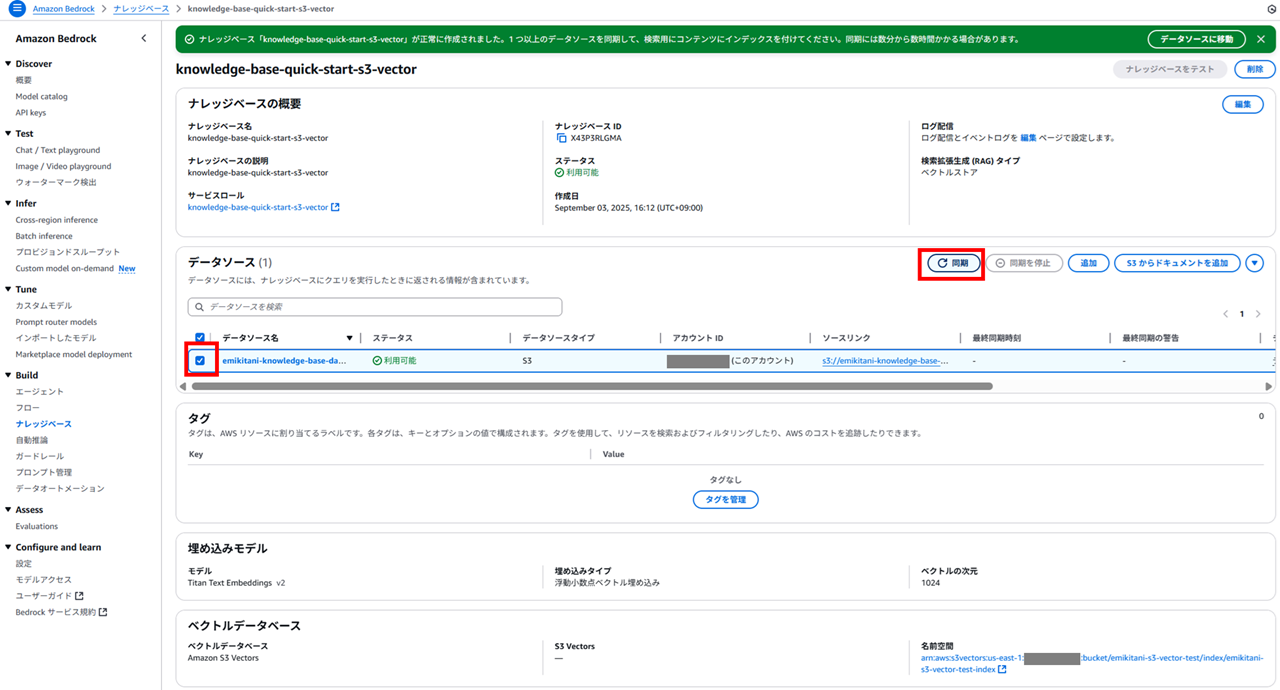
Task: Collapse the Build sidebar section
Action: coord(8,376)
